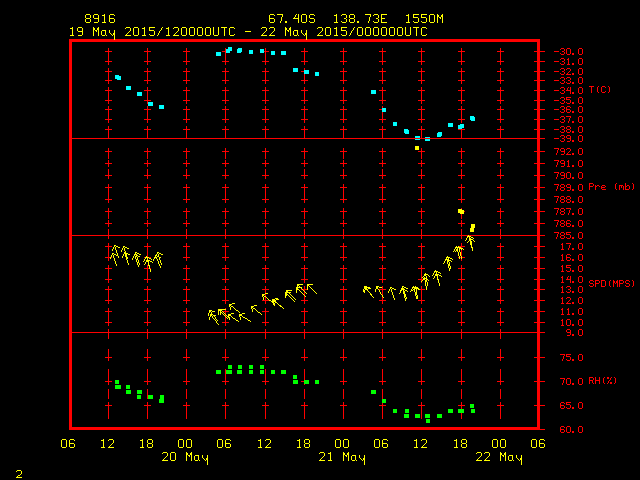Click the 22 May date label
The height and width of the screenshot is (480, 640).
tap(497, 457)
